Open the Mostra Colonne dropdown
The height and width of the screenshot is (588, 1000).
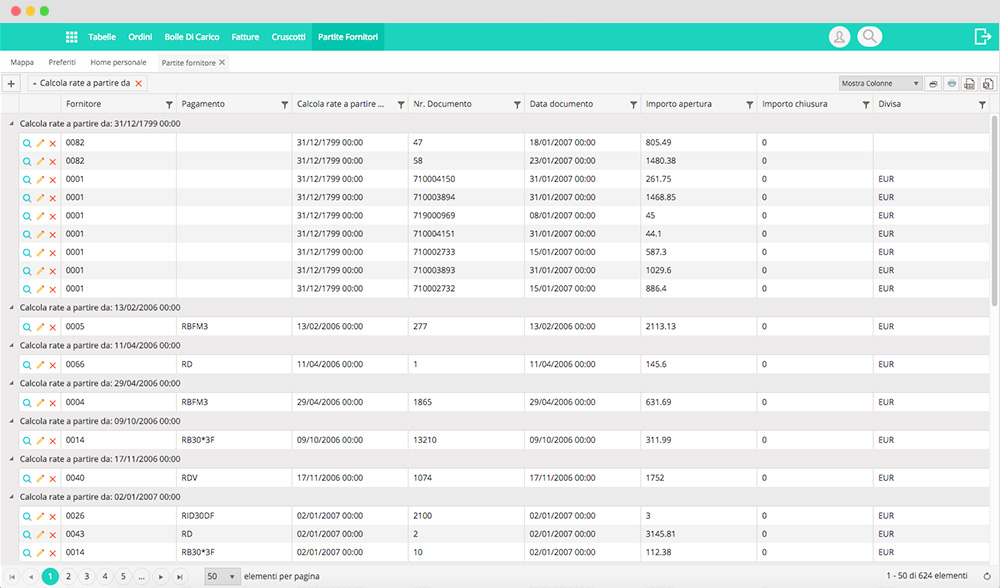(880, 84)
